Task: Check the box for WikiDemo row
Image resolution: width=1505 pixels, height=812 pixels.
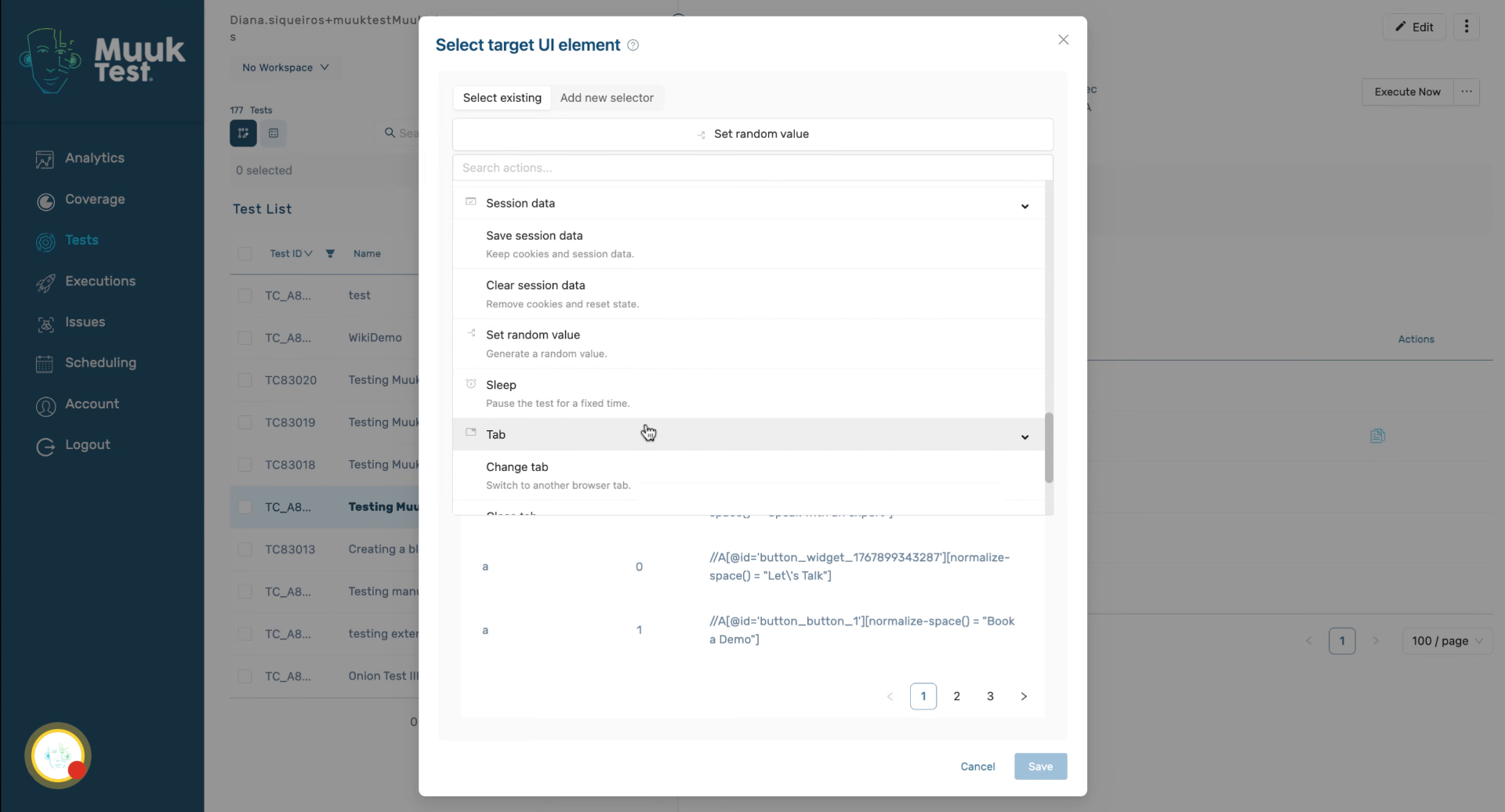Action: tap(245, 338)
